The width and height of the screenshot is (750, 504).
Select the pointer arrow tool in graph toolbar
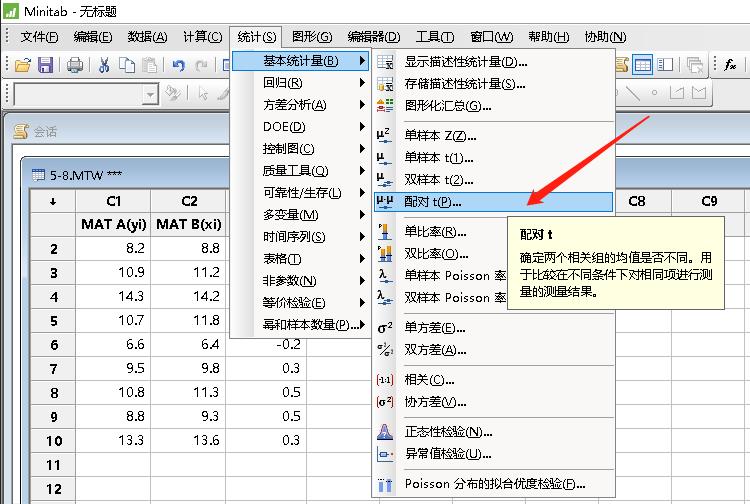coord(203,93)
